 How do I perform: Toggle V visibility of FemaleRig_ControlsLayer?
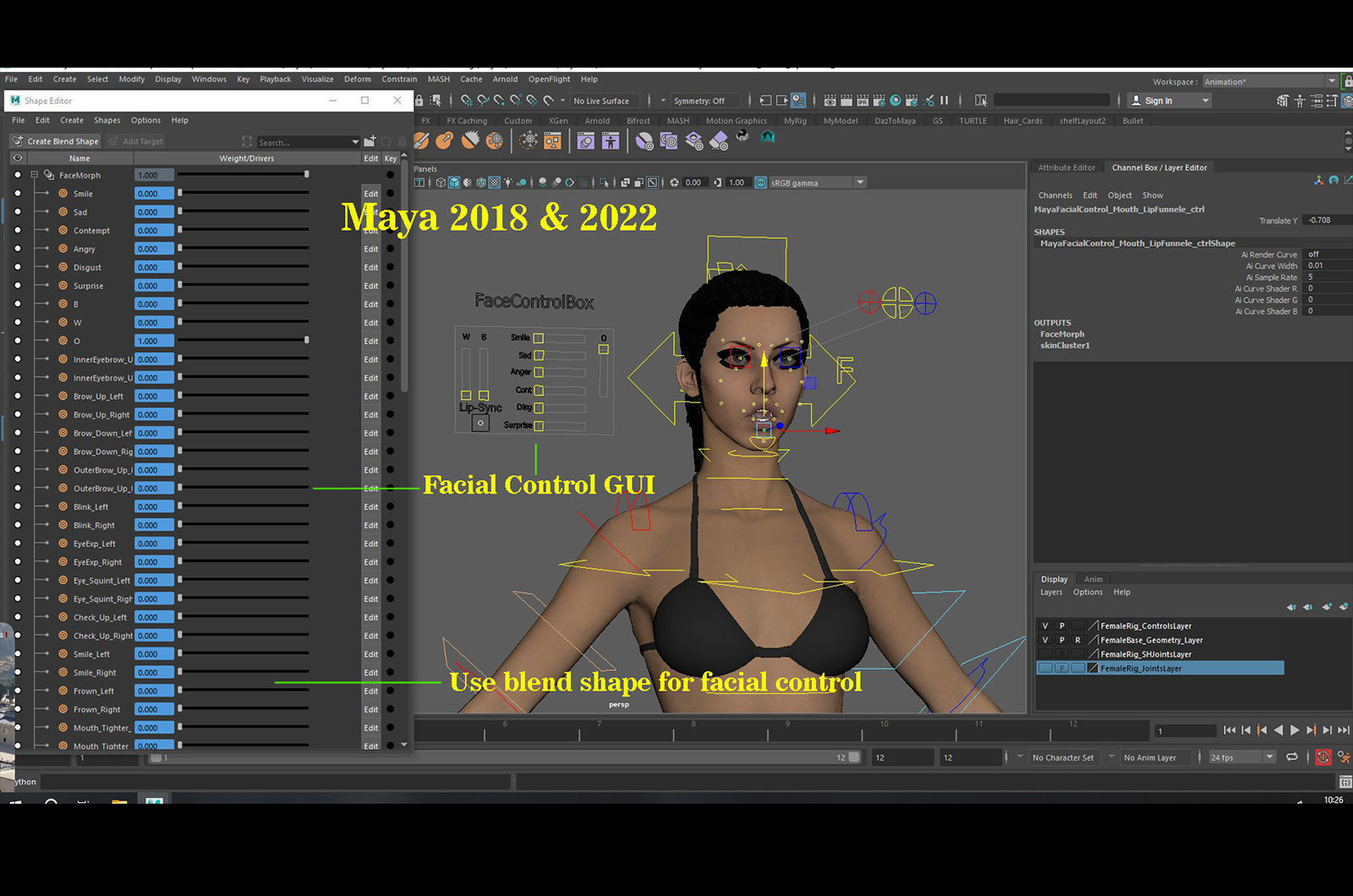(1045, 626)
